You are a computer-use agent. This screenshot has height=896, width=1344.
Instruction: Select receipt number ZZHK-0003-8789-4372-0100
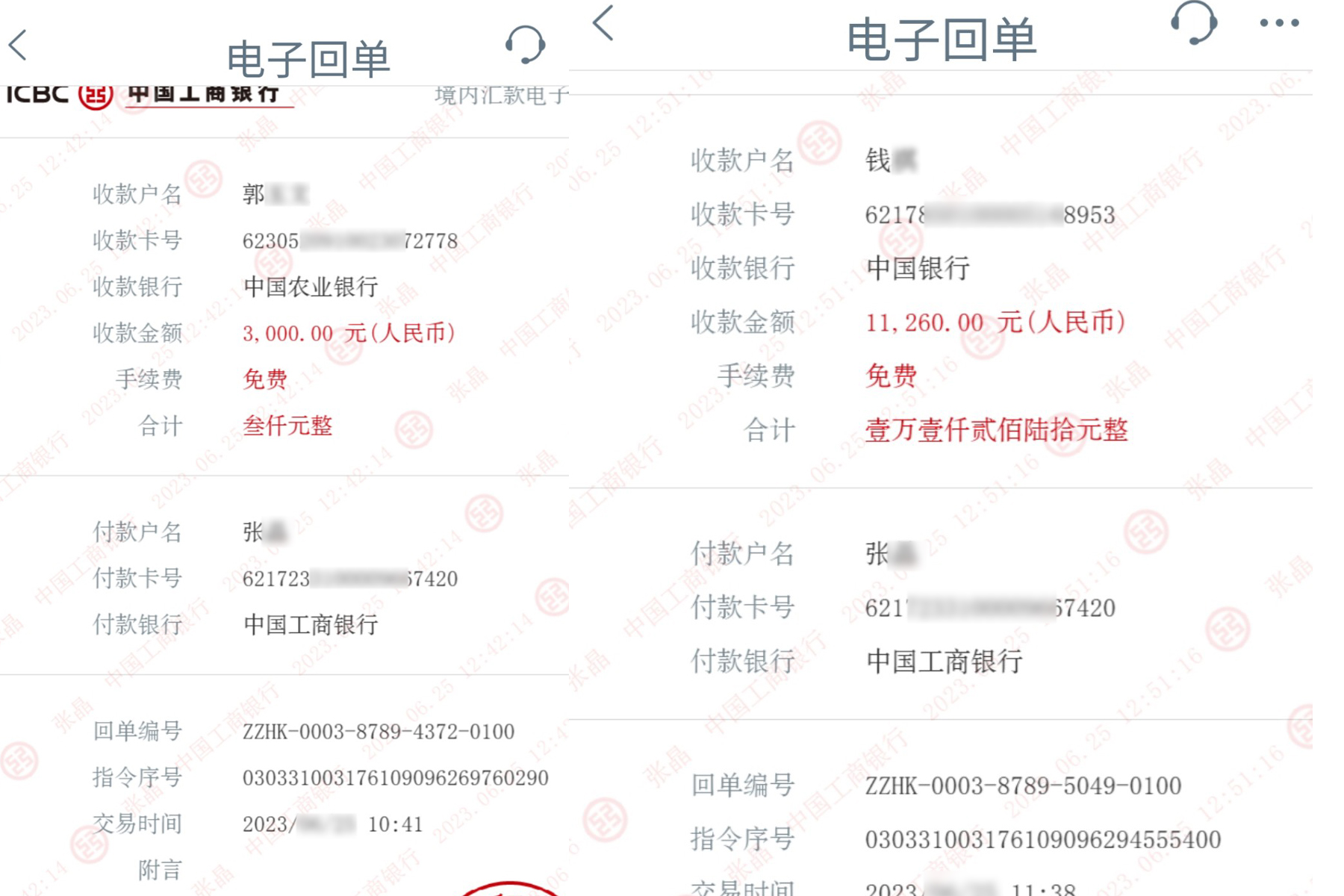[379, 732]
